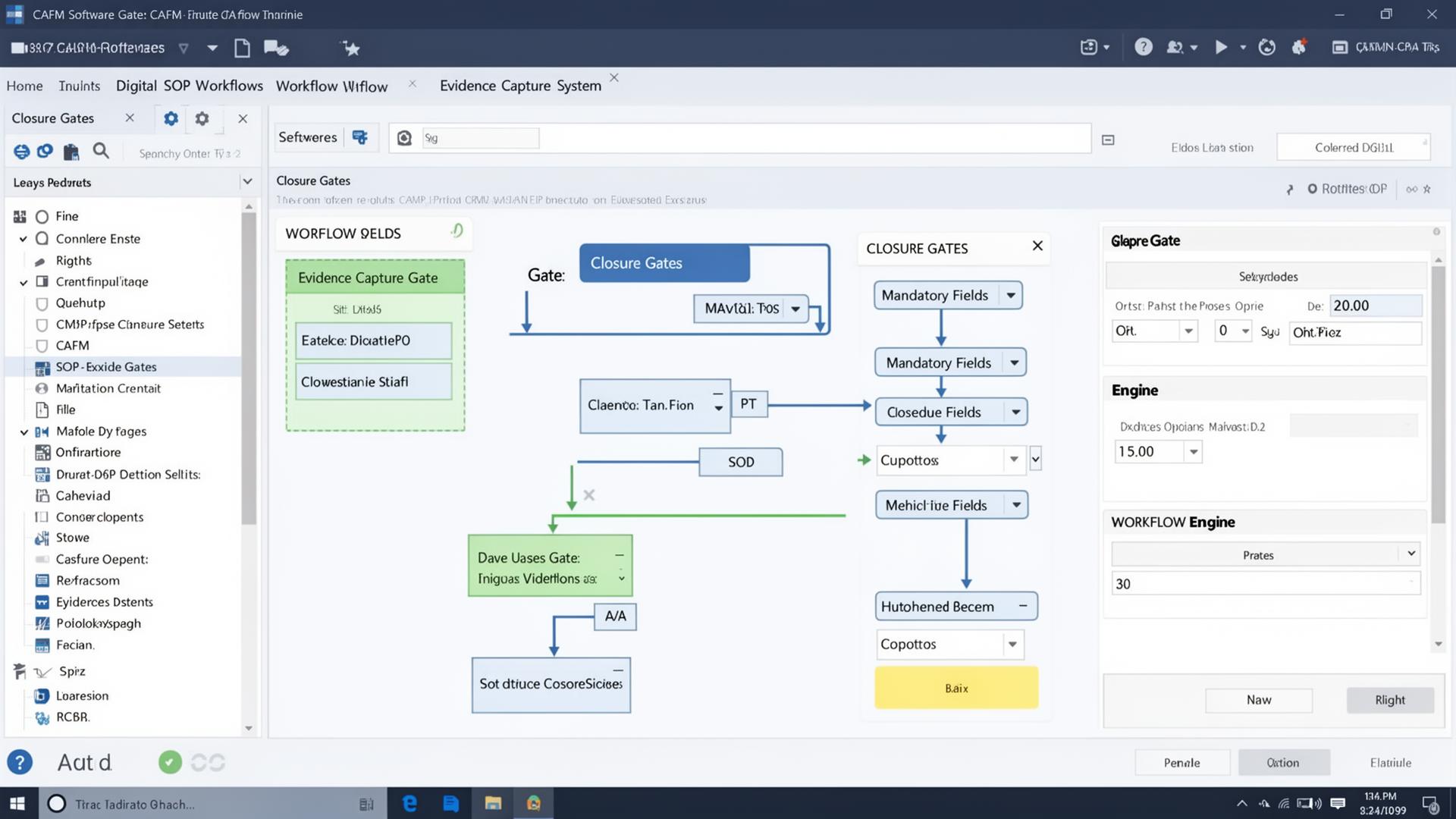Open the help question mark icon in header
This screenshot has width=1456, height=819.
coord(1143,47)
